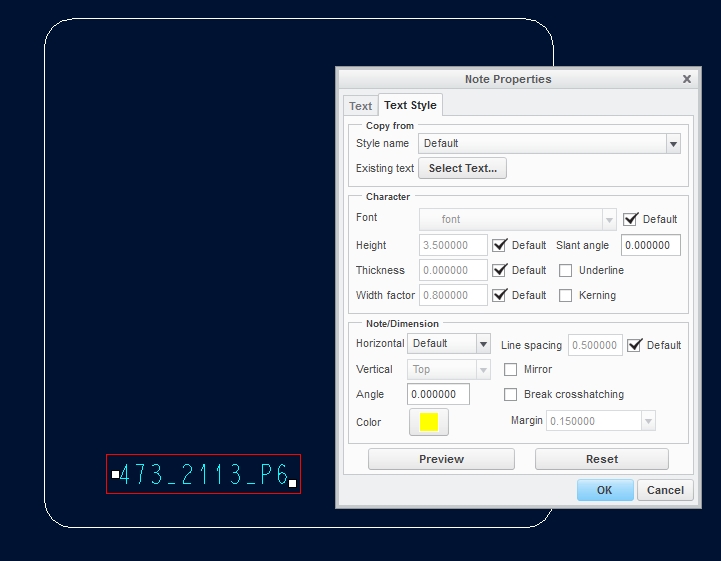The image size is (721, 561).
Task: Enable the Underline checkbox
Action: coord(565,270)
